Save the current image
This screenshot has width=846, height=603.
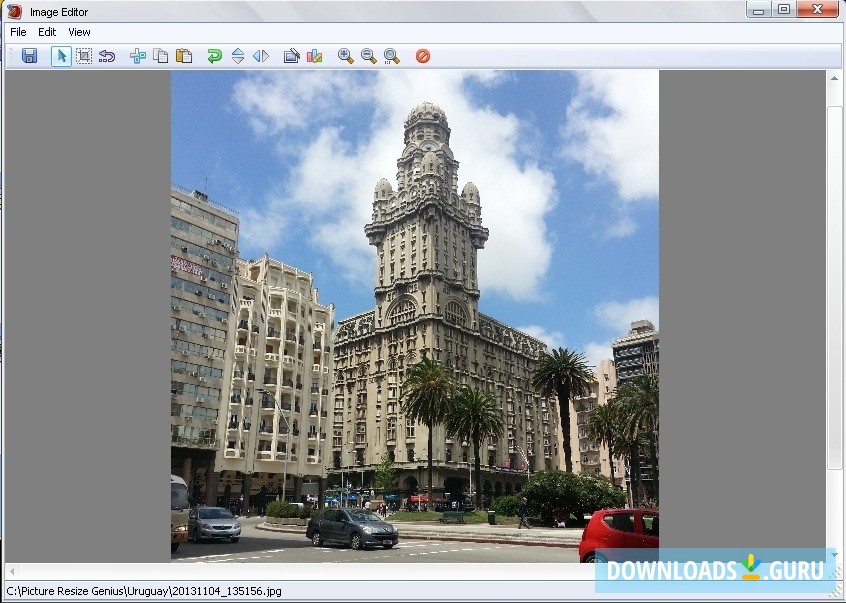click(29, 56)
